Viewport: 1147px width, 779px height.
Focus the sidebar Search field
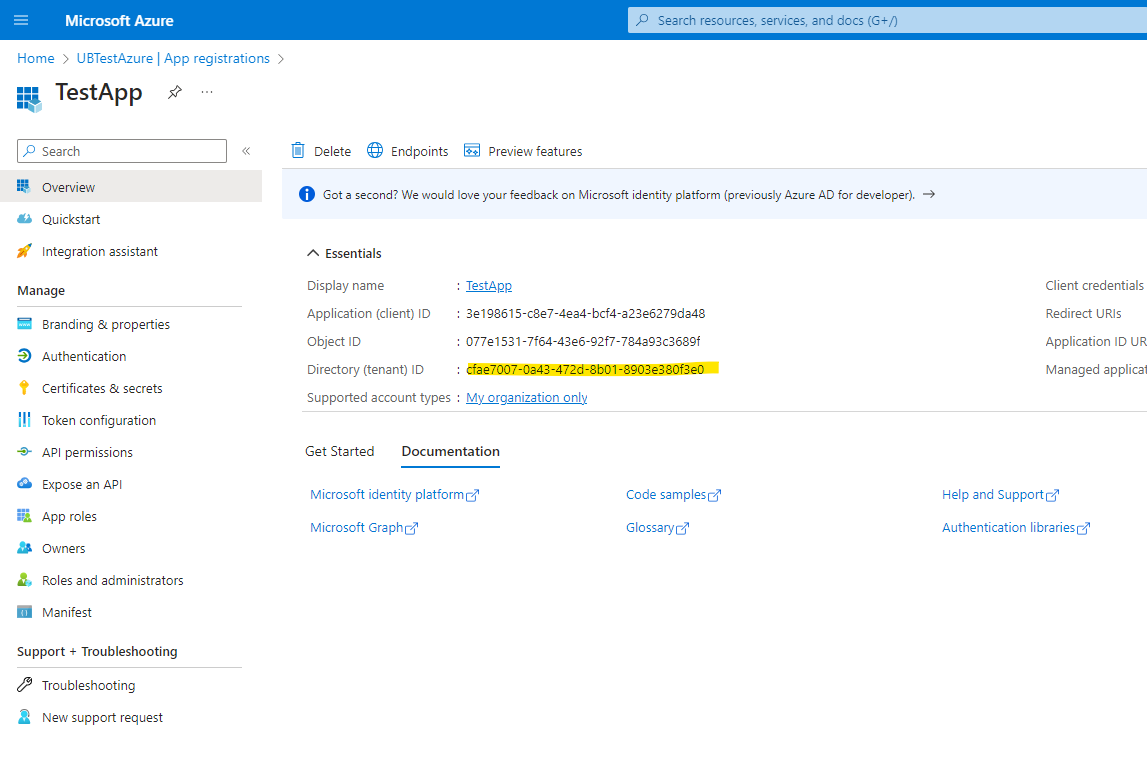tap(122, 151)
